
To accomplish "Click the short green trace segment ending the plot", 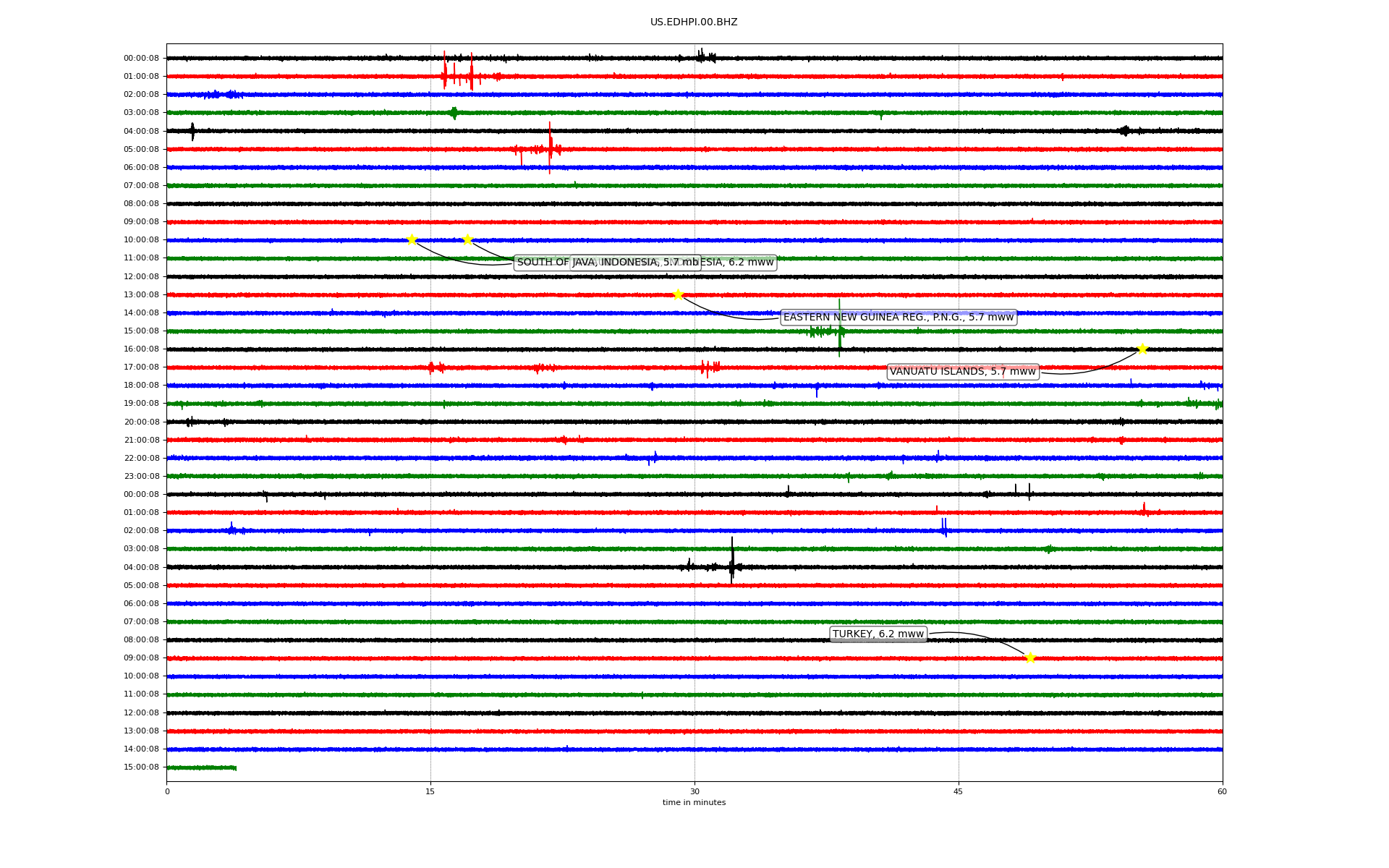I will pyautogui.click(x=202, y=767).
